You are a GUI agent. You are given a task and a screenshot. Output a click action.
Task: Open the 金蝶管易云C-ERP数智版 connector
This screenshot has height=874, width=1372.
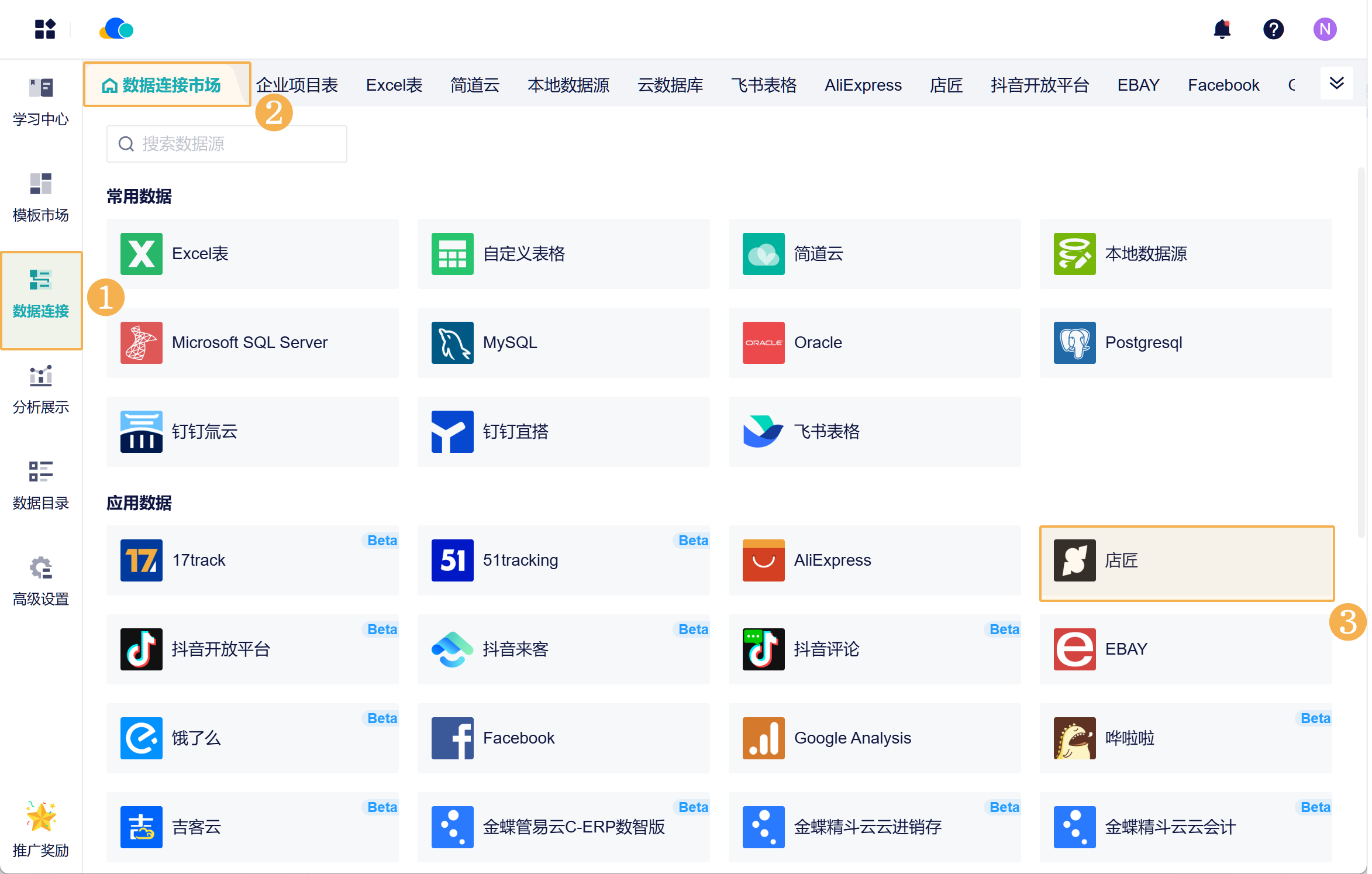(x=563, y=827)
